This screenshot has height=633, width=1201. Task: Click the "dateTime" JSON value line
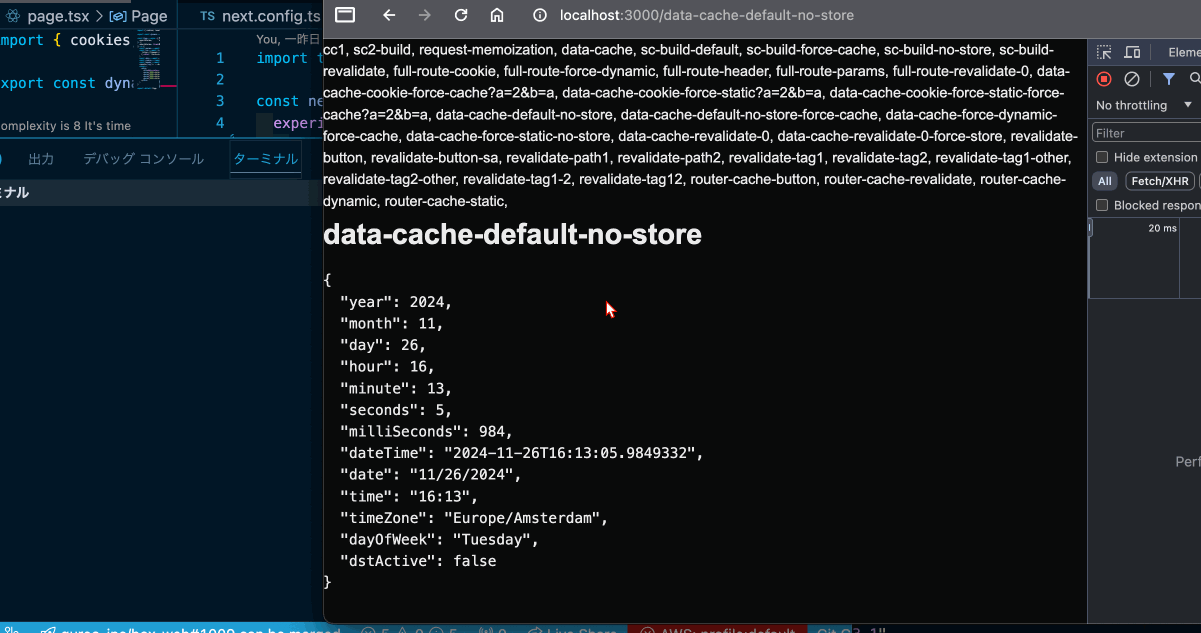click(x=522, y=453)
